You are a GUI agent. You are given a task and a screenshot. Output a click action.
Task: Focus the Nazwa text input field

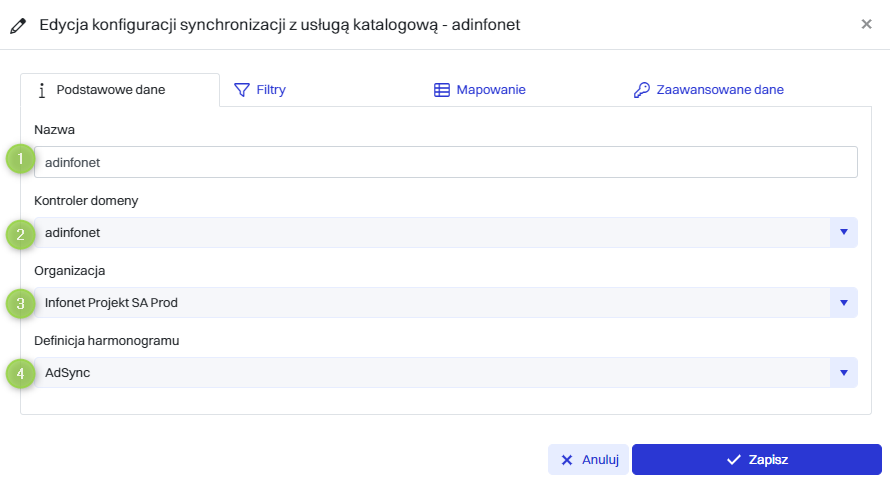445,162
